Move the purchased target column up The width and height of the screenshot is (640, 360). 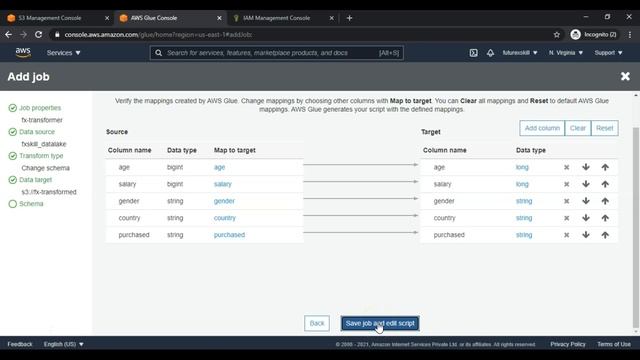pyautogui.click(x=605, y=235)
